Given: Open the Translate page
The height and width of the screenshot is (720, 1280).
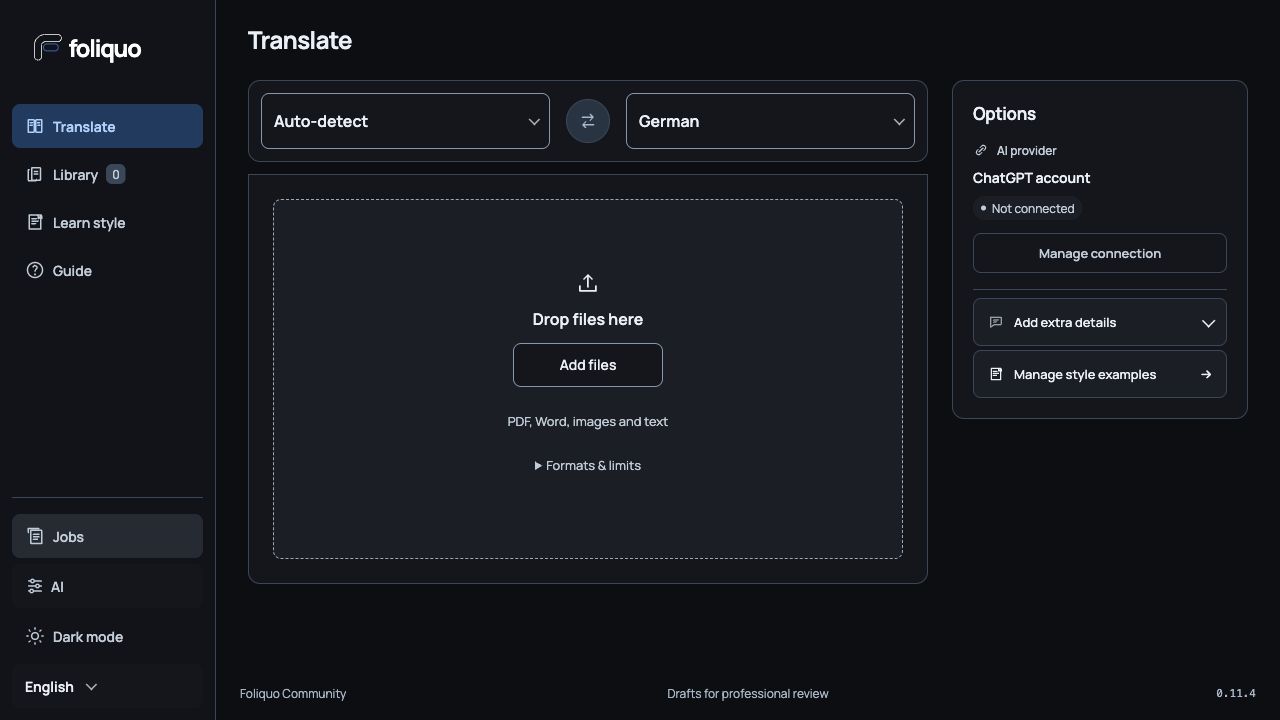Looking at the screenshot, I should (107, 126).
